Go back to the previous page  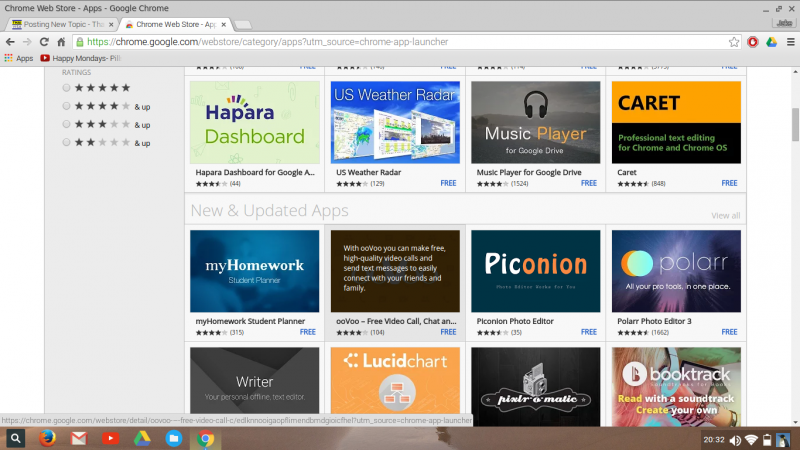click(x=10, y=42)
